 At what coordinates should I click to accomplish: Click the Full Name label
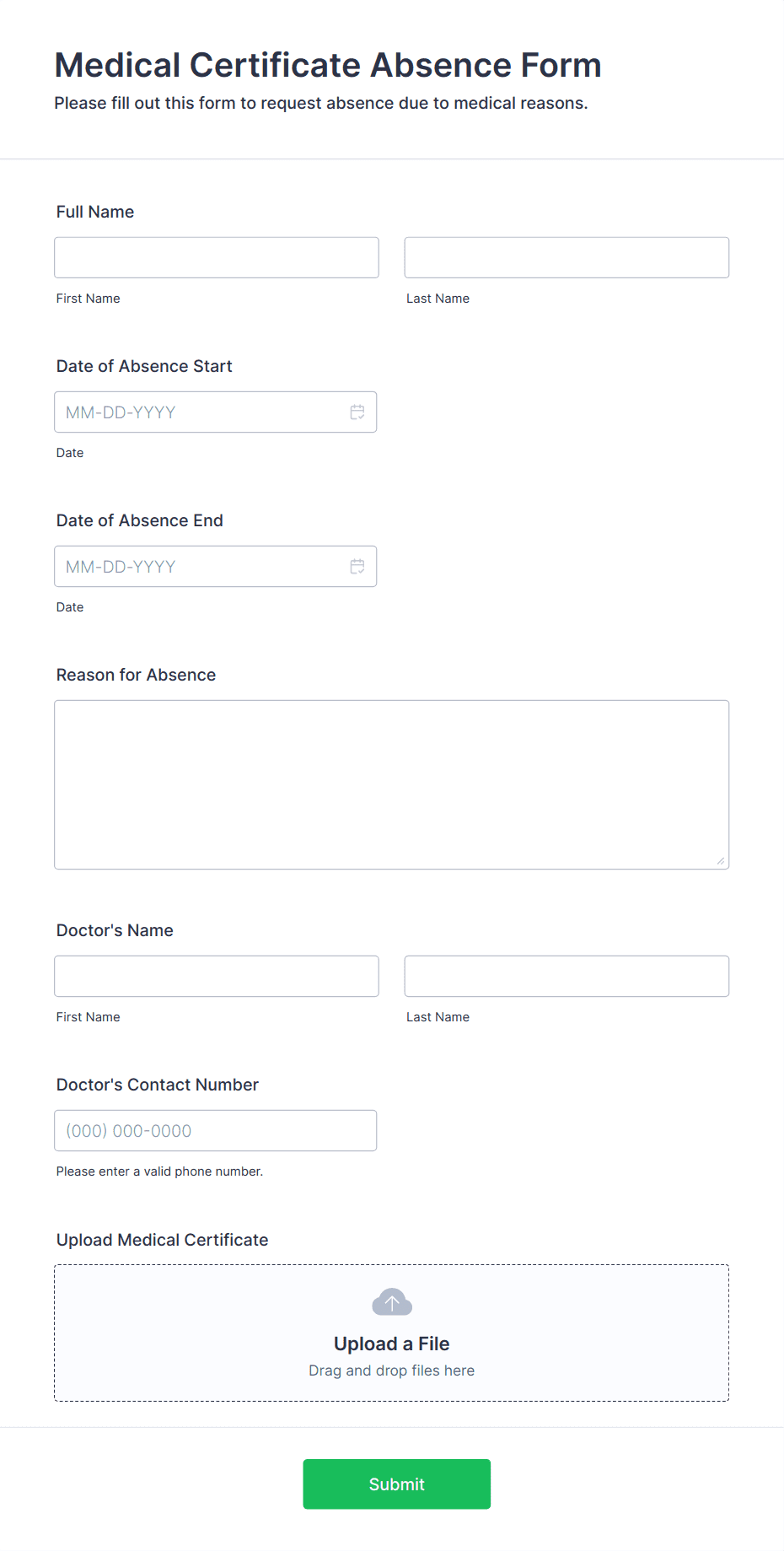(x=95, y=212)
